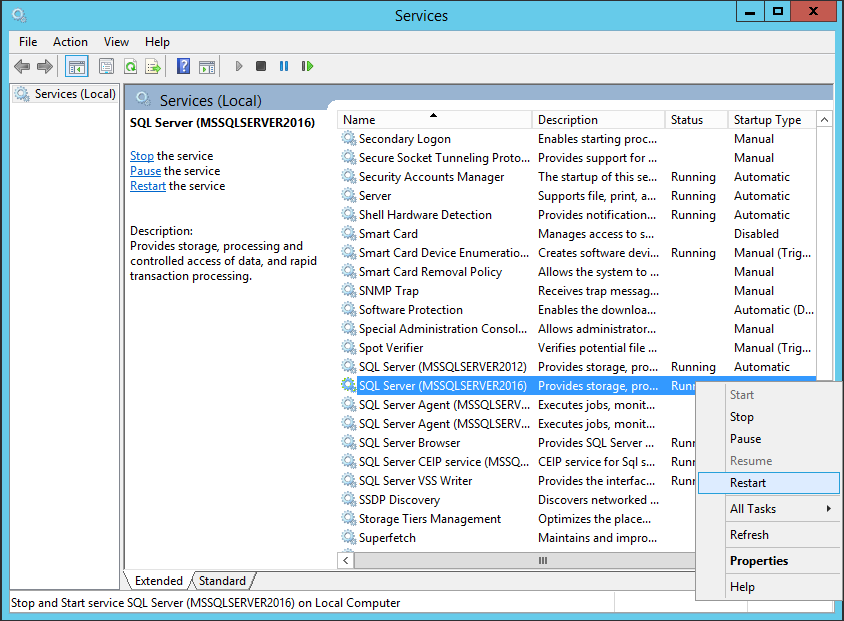844x621 pixels.
Task: Switch to the Standard tab
Action: tap(222, 581)
